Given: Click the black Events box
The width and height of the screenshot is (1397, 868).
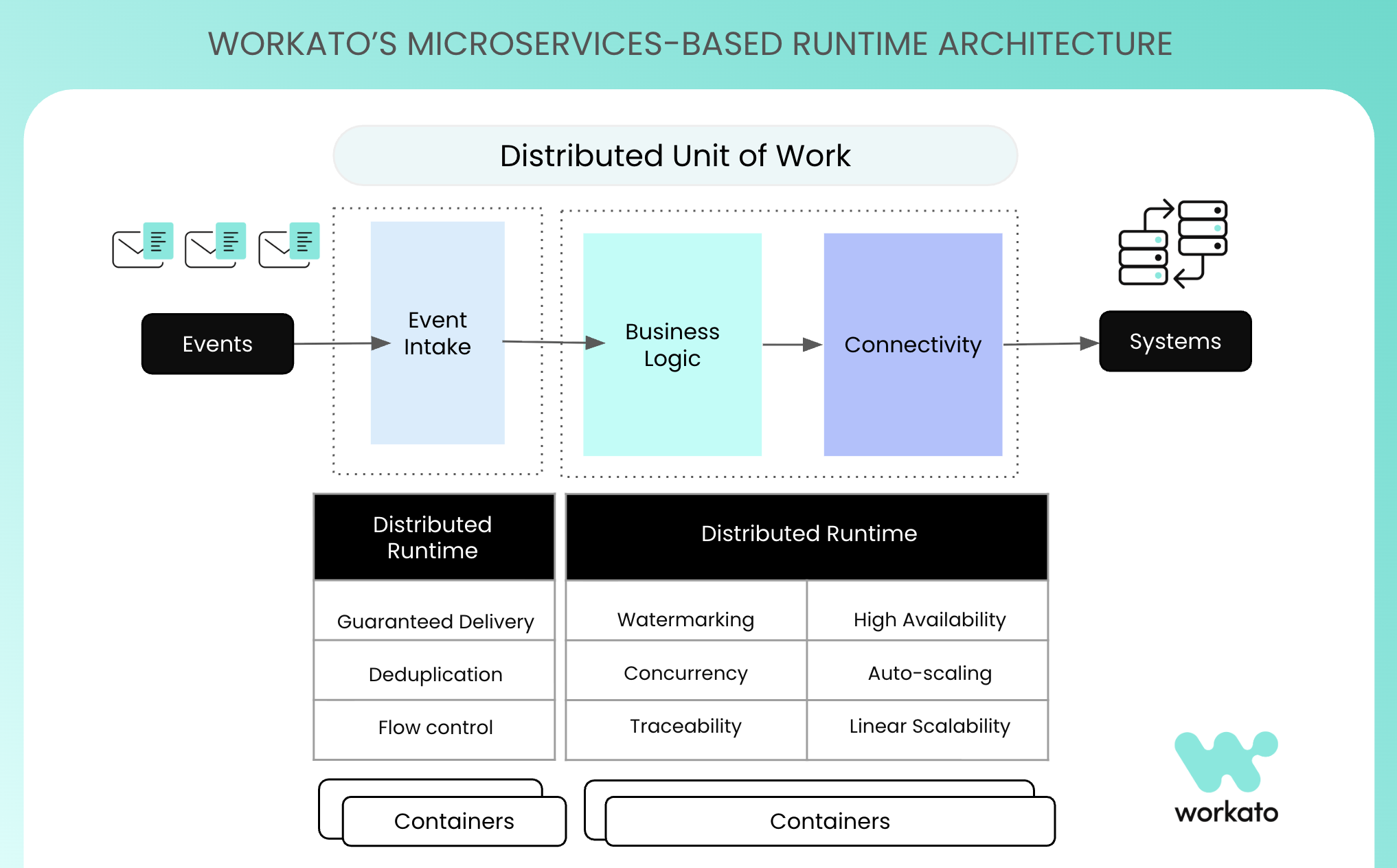Looking at the screenshot, I should 218,344.
